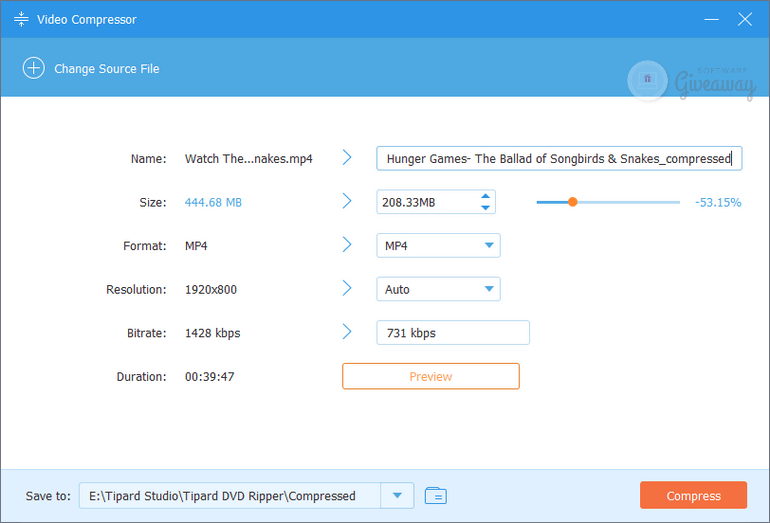Screen dimensions: 770x523
Task: Click the 1428 kbps source bitrate
Action: point(213,333)
